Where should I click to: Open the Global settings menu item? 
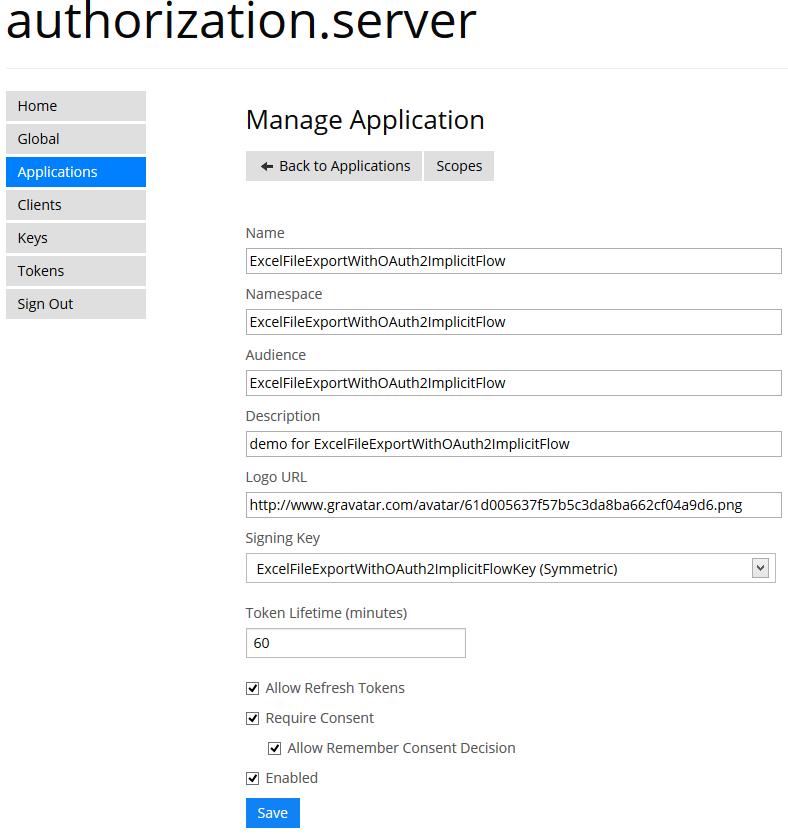pyautogui.click(x=76, y=139)
